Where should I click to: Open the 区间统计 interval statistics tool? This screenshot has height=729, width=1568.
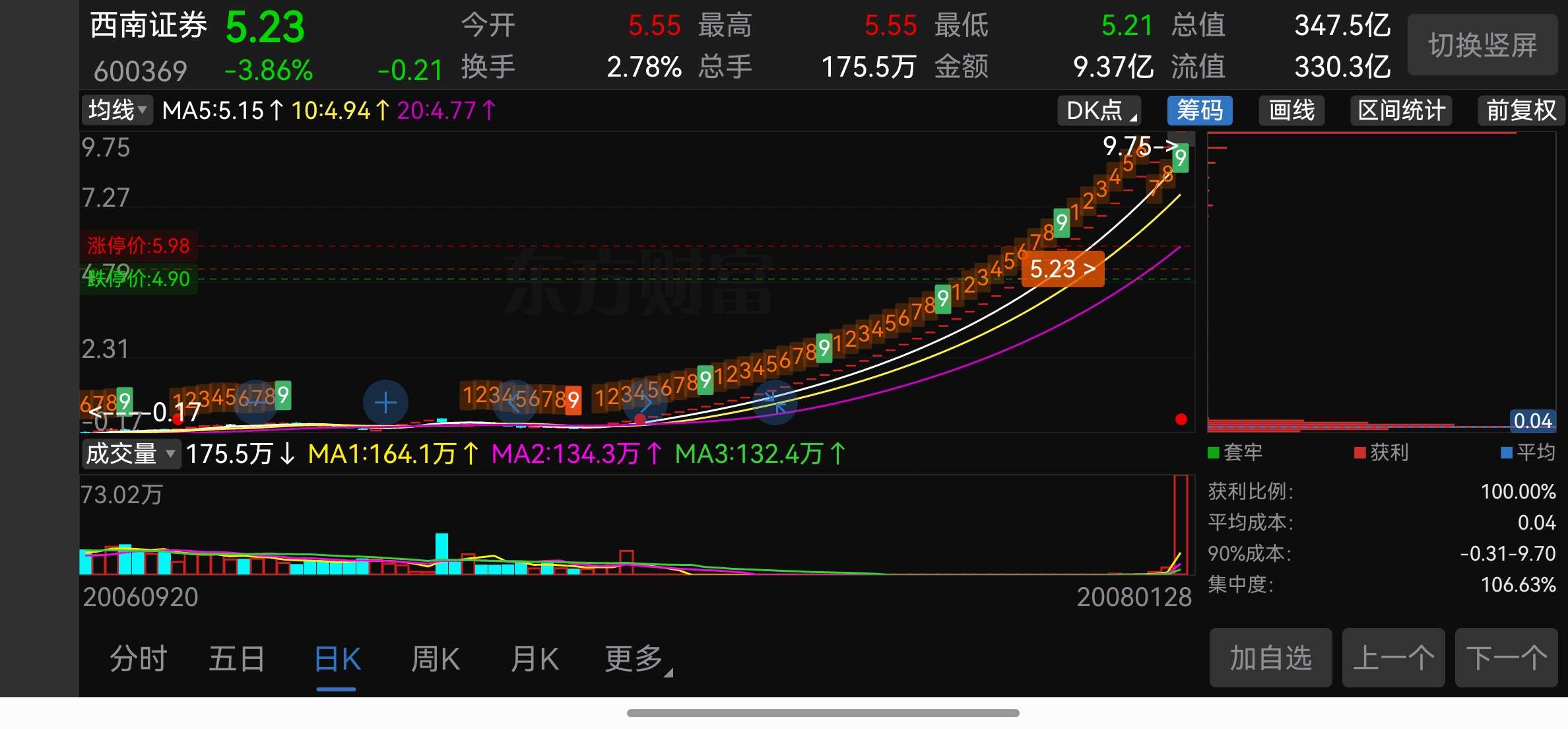(x=1400, y=110)
